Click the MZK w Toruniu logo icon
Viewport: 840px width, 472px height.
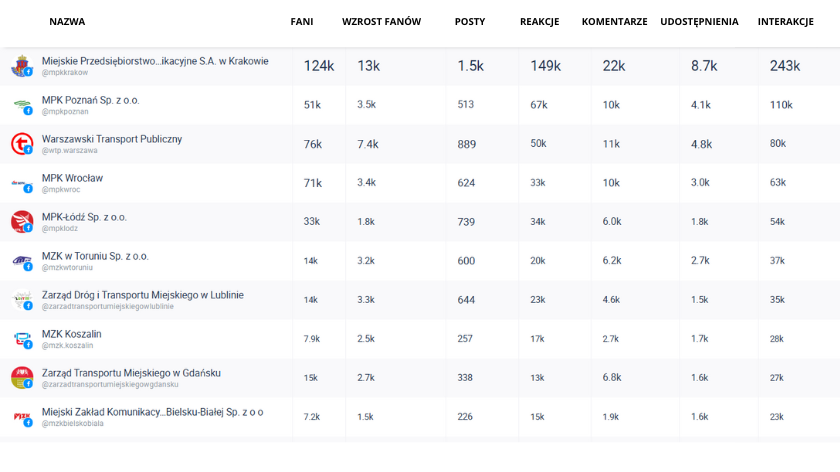pyautogui.click(x=21, y=261)
